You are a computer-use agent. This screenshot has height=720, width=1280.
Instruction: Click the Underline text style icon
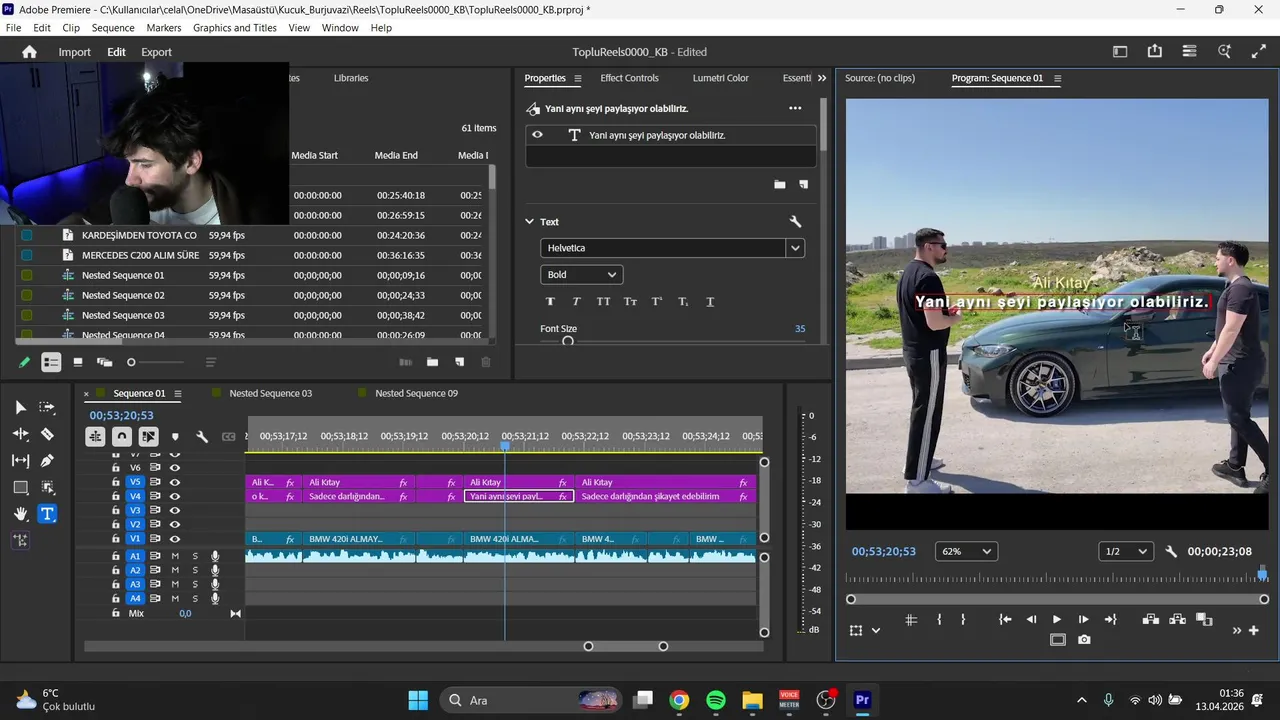pos(710,302)
